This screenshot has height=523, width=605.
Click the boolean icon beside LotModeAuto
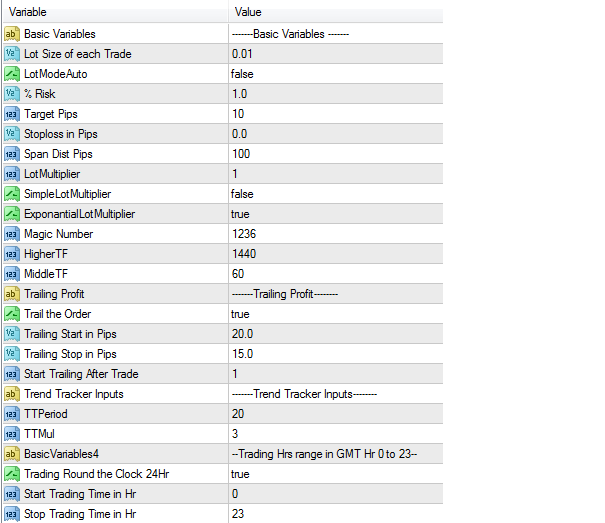click(x=11, y=74)
